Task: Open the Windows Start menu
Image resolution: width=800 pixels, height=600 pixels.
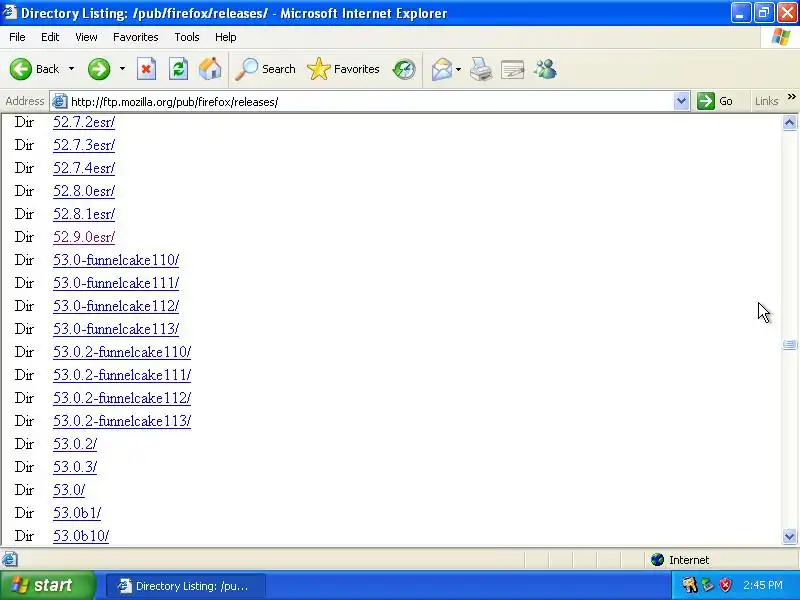Action: [48, 585]
